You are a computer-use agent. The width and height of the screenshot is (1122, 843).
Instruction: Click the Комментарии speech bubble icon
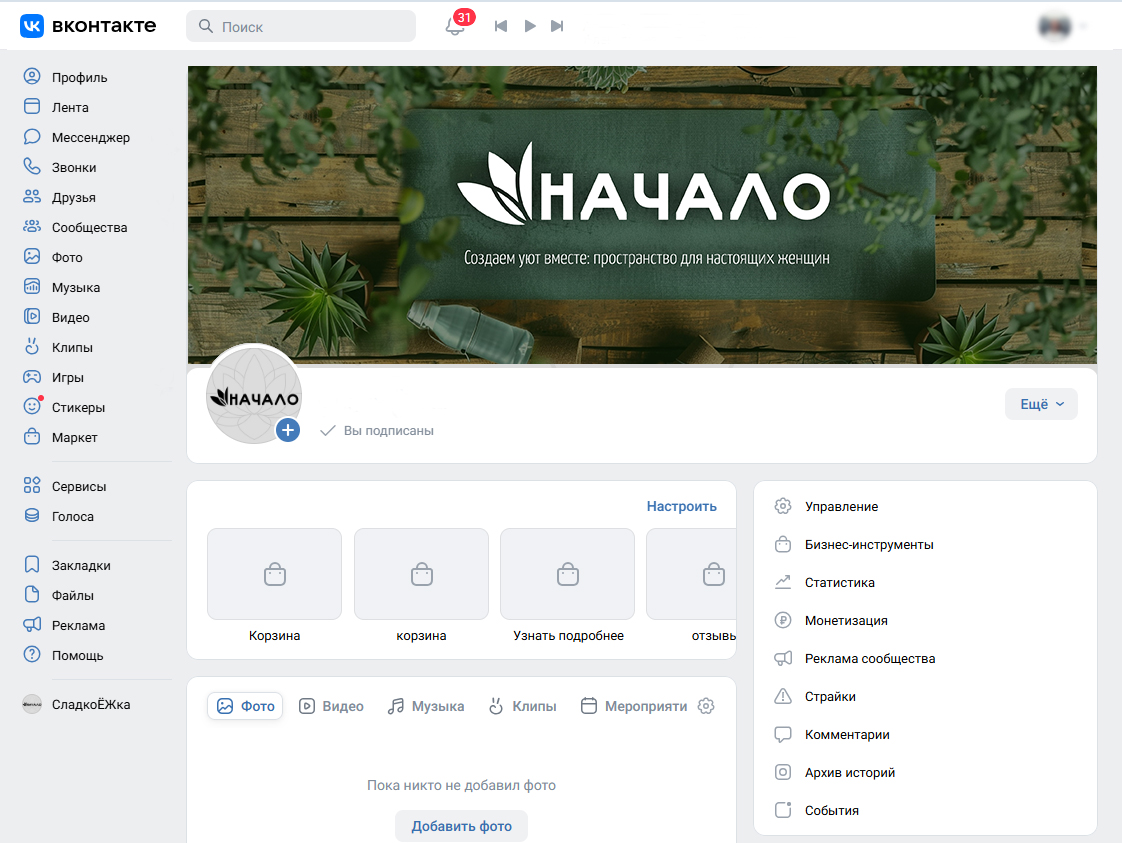coord(783,734)
